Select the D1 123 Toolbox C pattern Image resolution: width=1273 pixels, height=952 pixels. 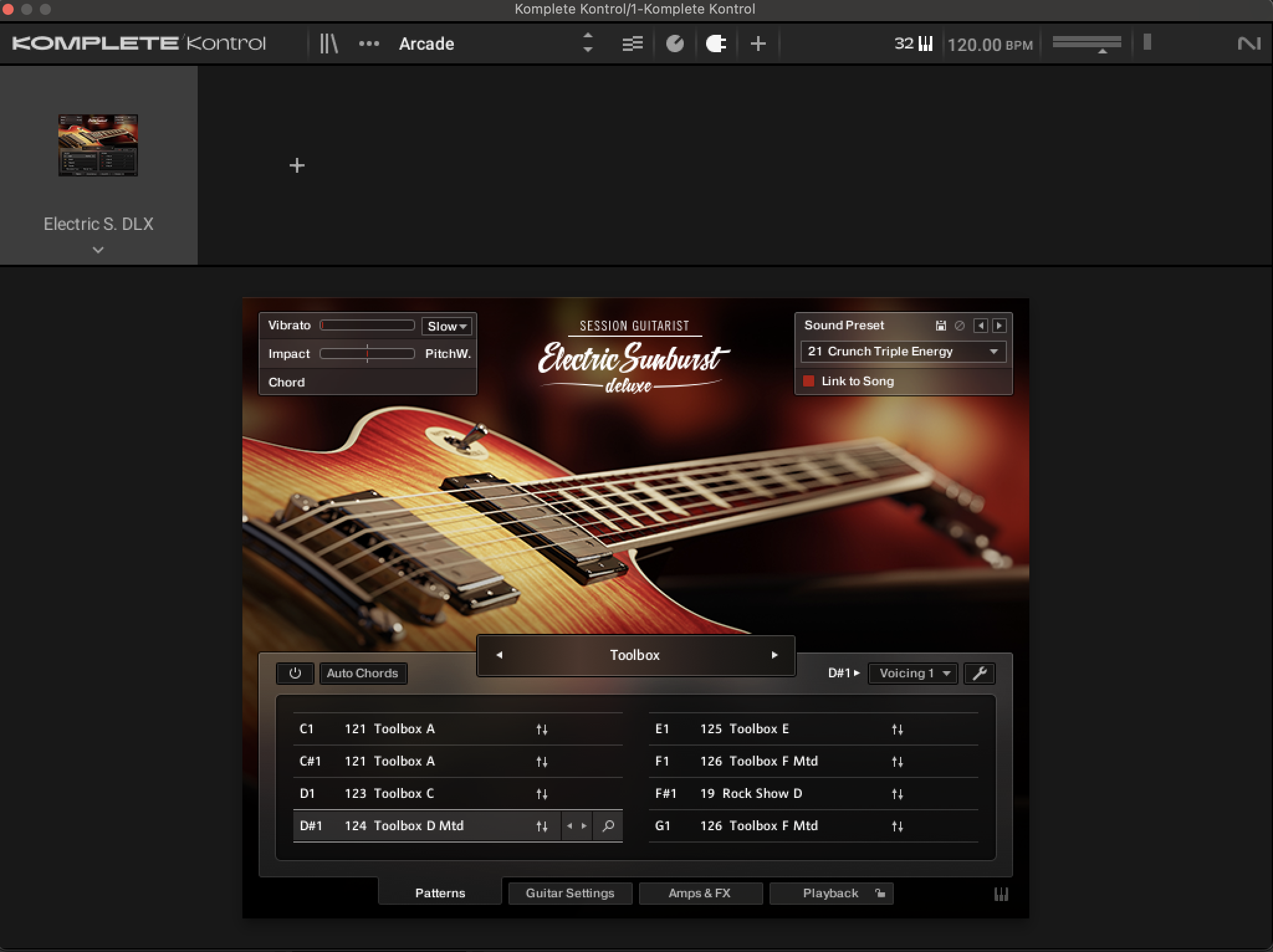458,794
